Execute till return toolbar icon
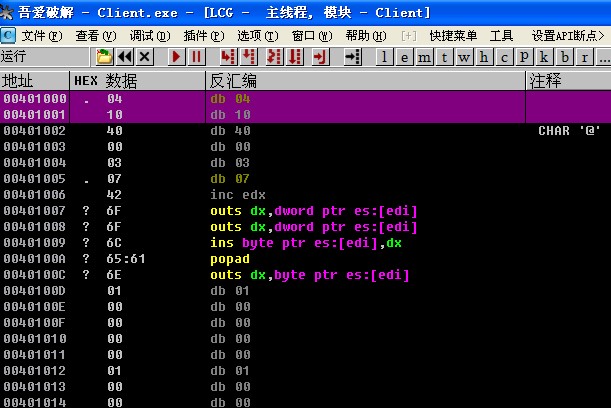 [320, 57]
